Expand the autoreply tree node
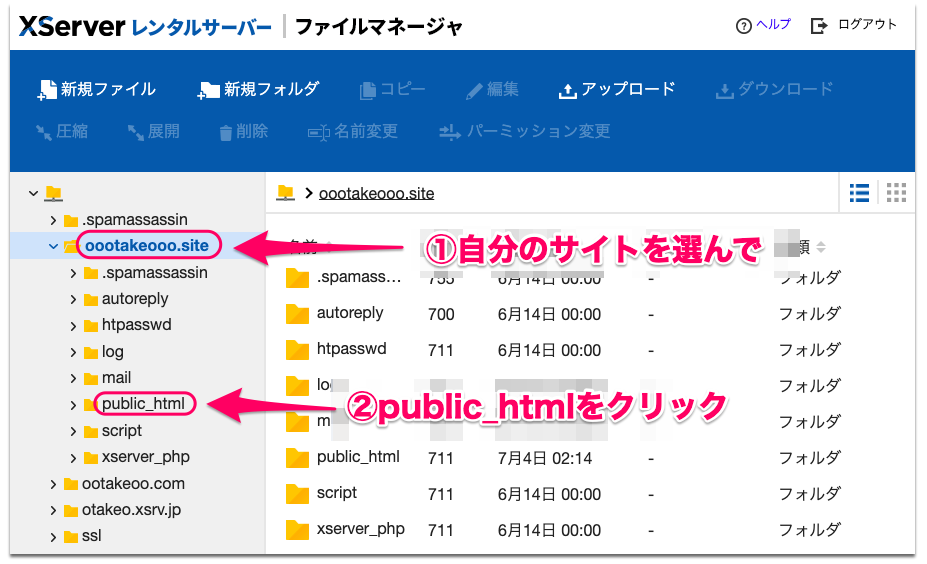This screenshot has height=564, width=927. [73, 299]
